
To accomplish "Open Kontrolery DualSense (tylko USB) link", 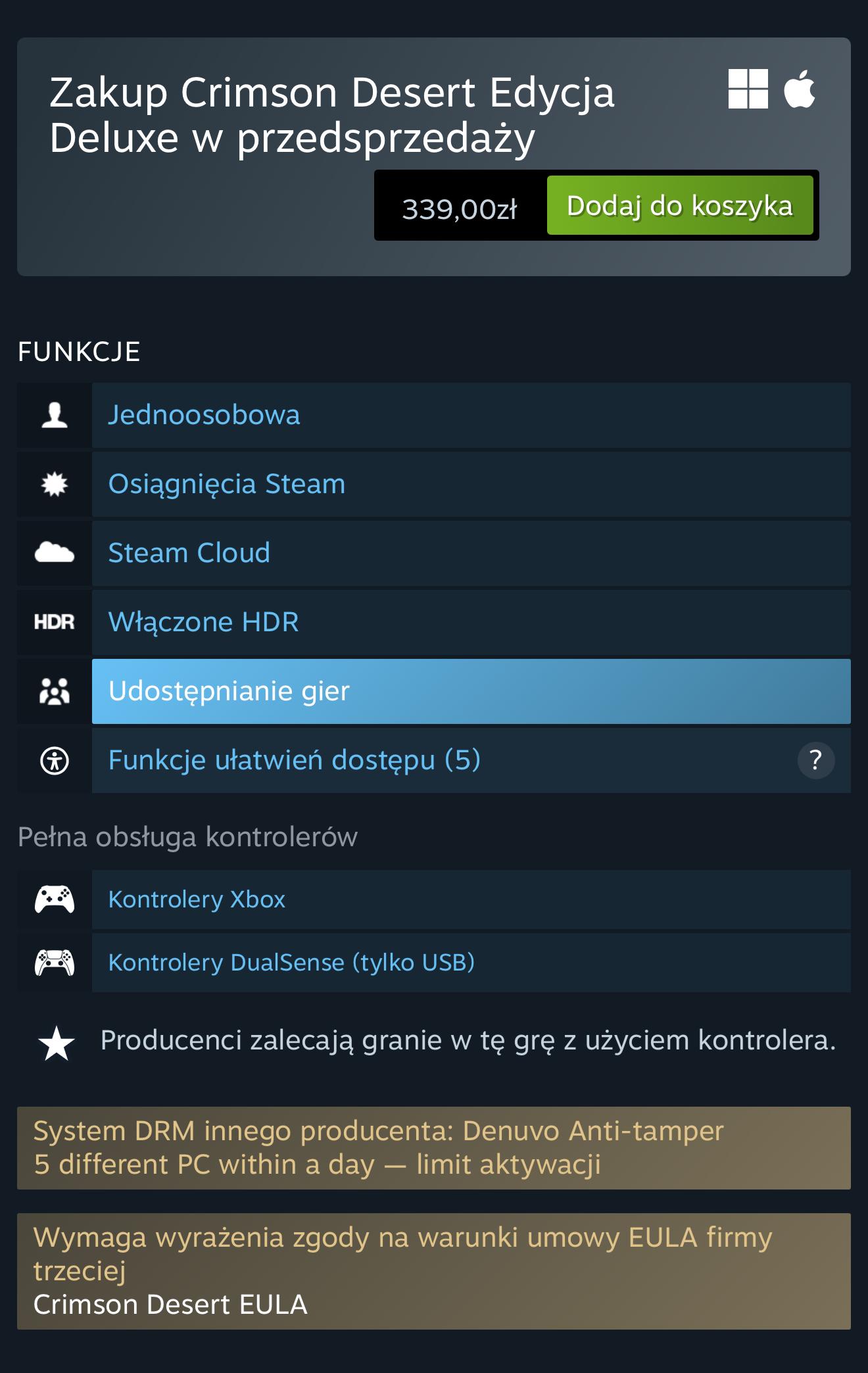I will pos(291,963).
